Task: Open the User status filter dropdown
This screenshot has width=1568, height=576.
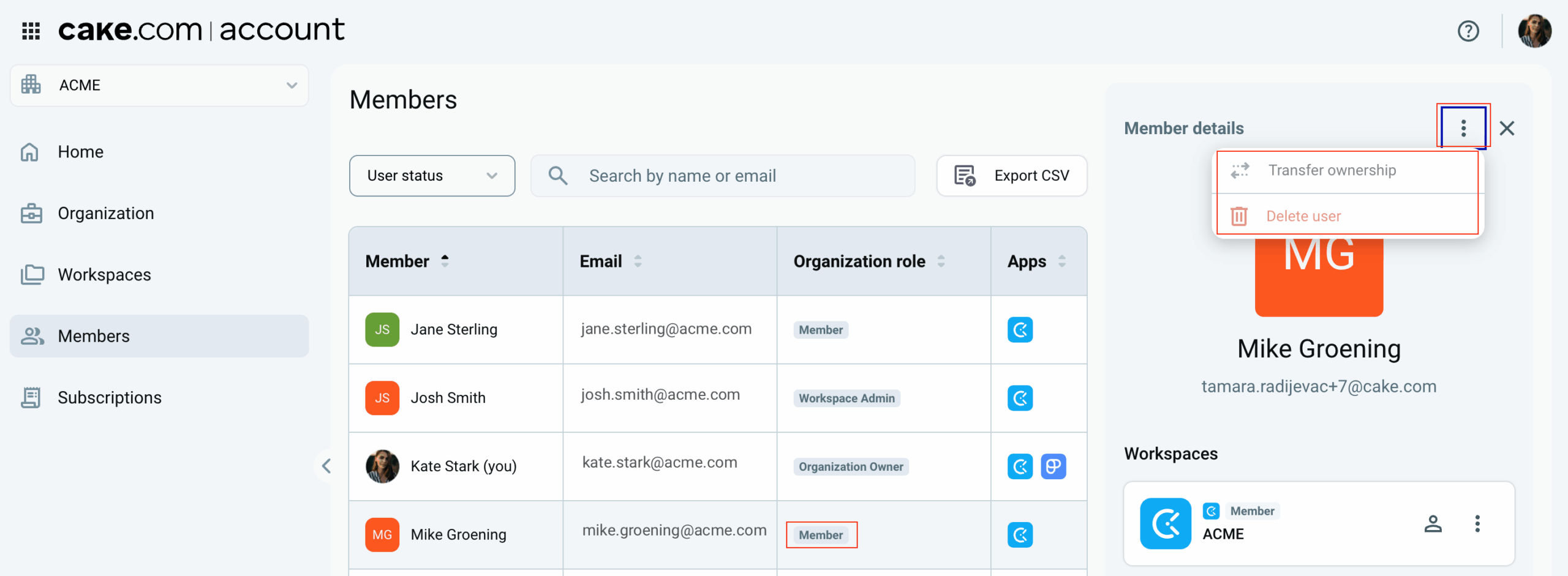Action: point(432,176)
